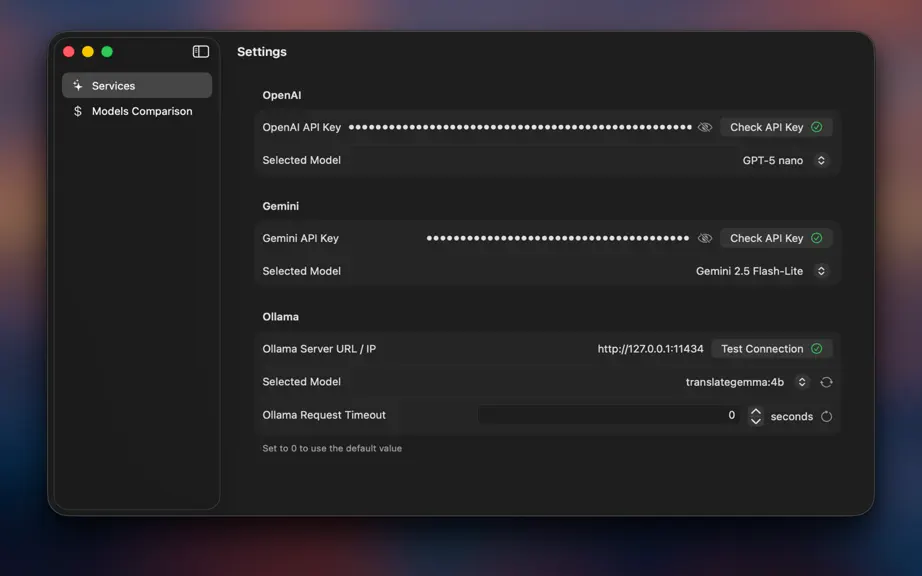This screenshot has width=922, height=576.
Task: Open the Services sidebar item
Action: (x=137, y=86)
